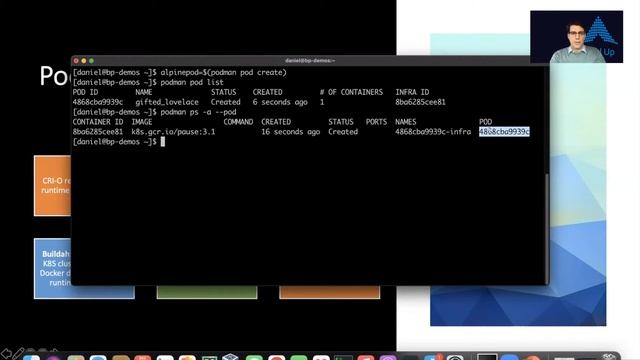Minimize the terminal using the yellow button

(x=84, y=61)
